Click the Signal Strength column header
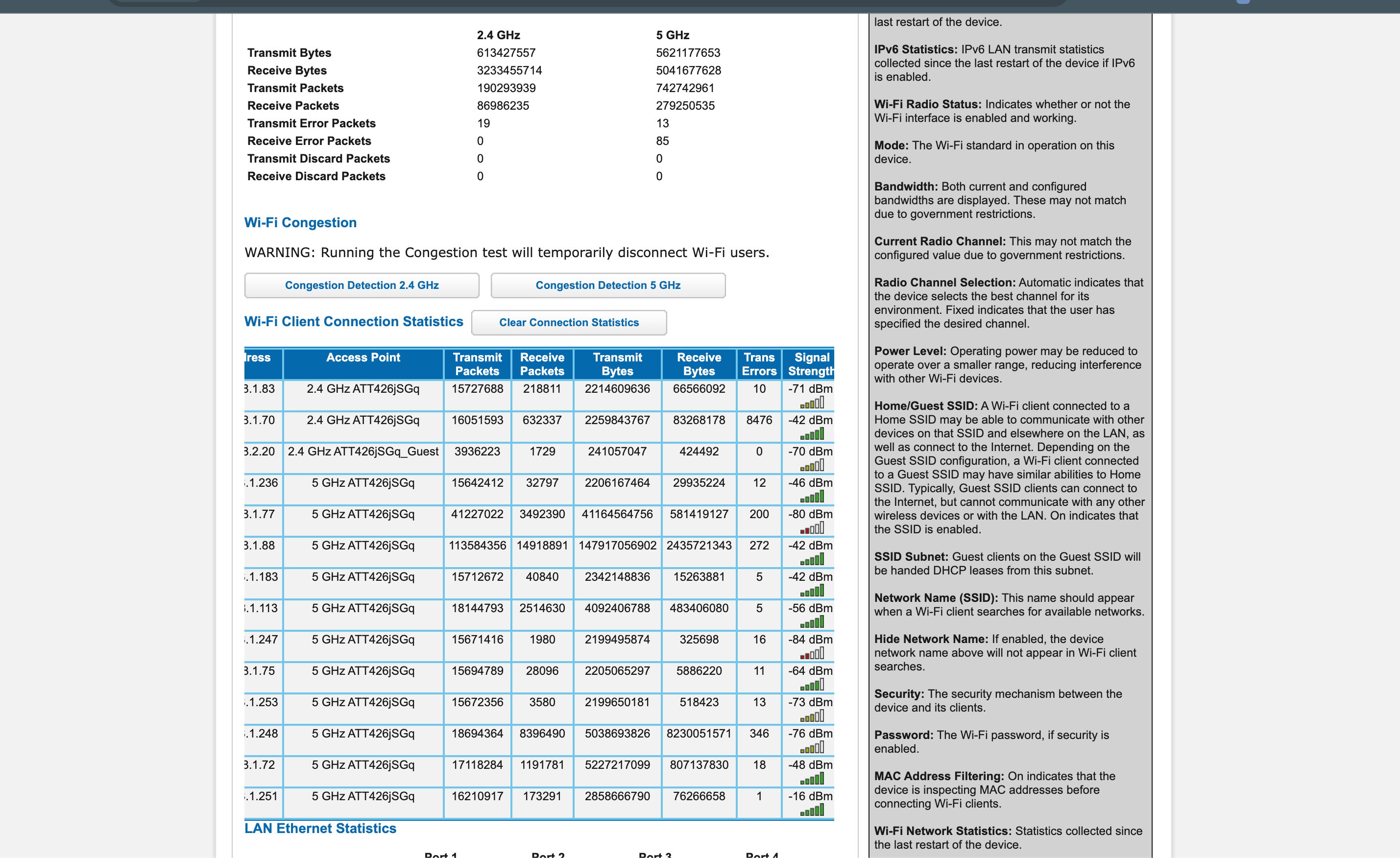Viewport: 1400px width, 858px height. tap(811, 364)
